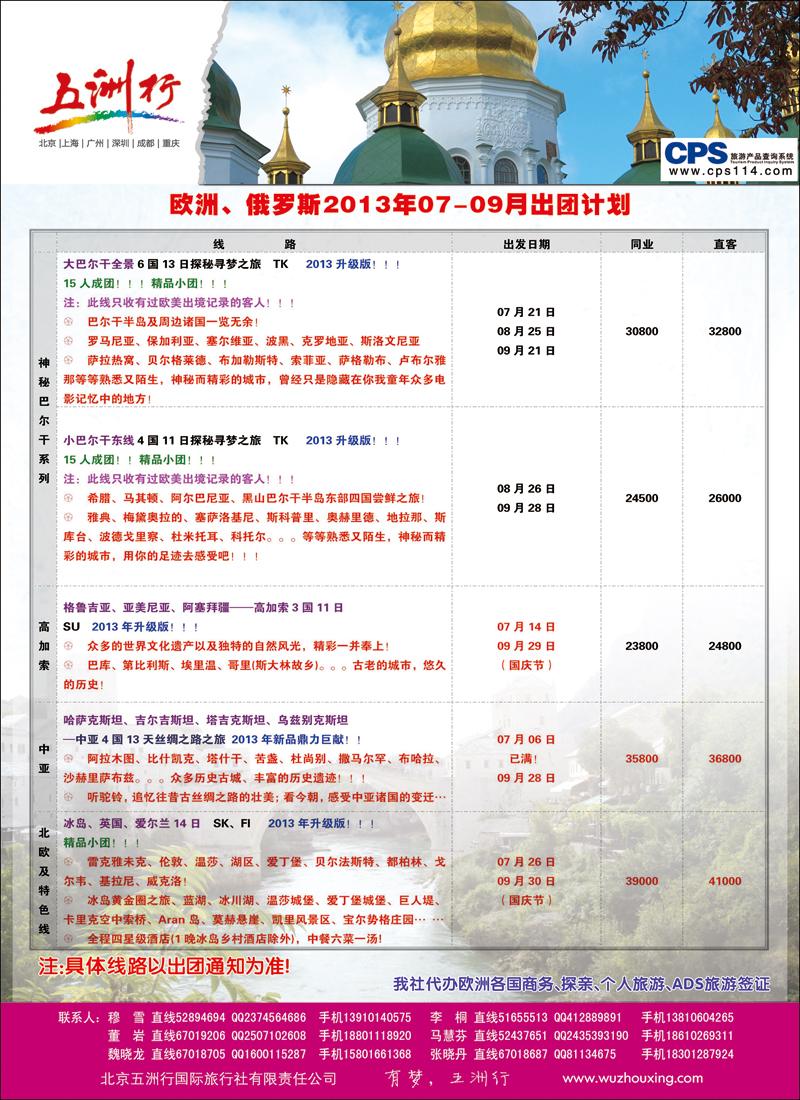Click route title 小巴尔干东线4国11日探秘寻梦之旅
The height and width of the screenshot is (1100, 800).
(x=162, y=440)
